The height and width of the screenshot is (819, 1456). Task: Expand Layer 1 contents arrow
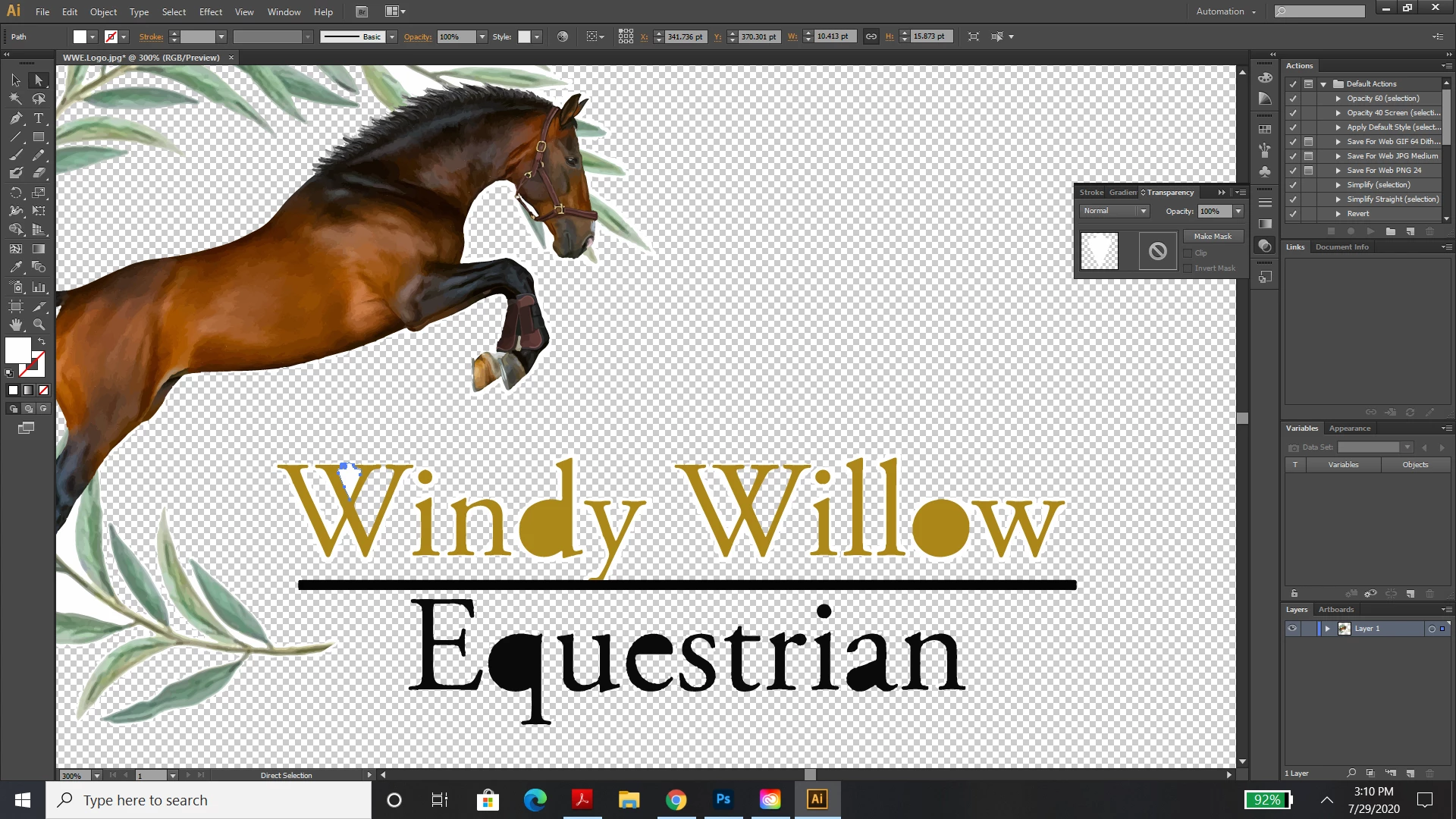click(1327, 629)
